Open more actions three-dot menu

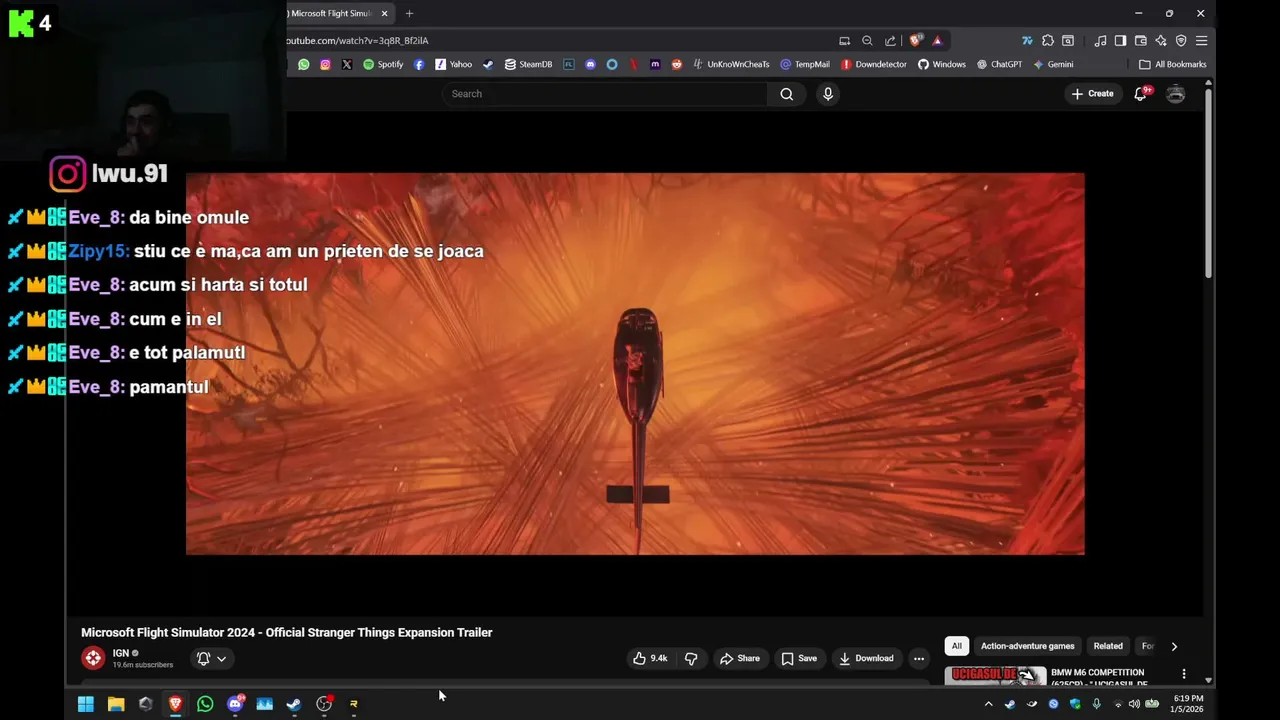pyautogui.click(x=919, y=658)
